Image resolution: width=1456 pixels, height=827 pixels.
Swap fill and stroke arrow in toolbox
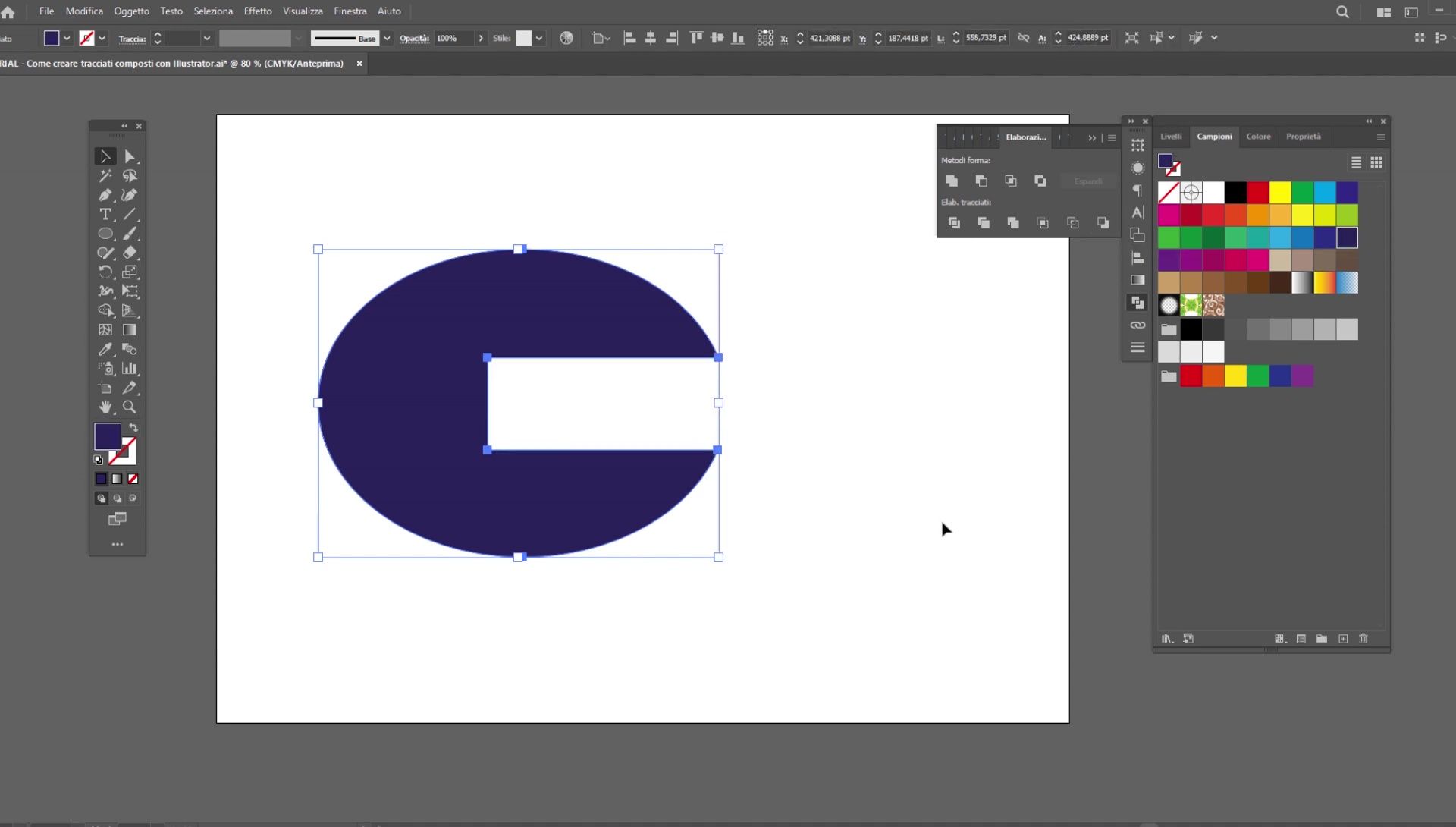(x=133, y=428)
